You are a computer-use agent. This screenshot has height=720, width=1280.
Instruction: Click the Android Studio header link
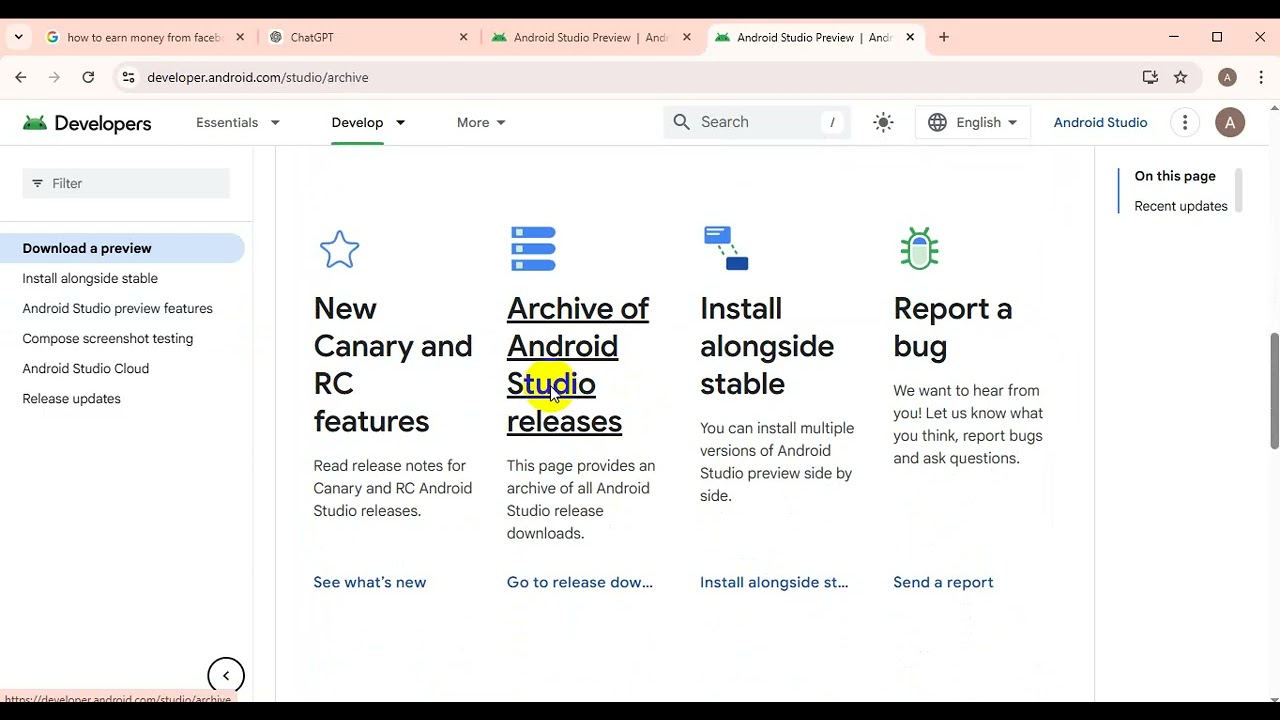(1100, 122)
